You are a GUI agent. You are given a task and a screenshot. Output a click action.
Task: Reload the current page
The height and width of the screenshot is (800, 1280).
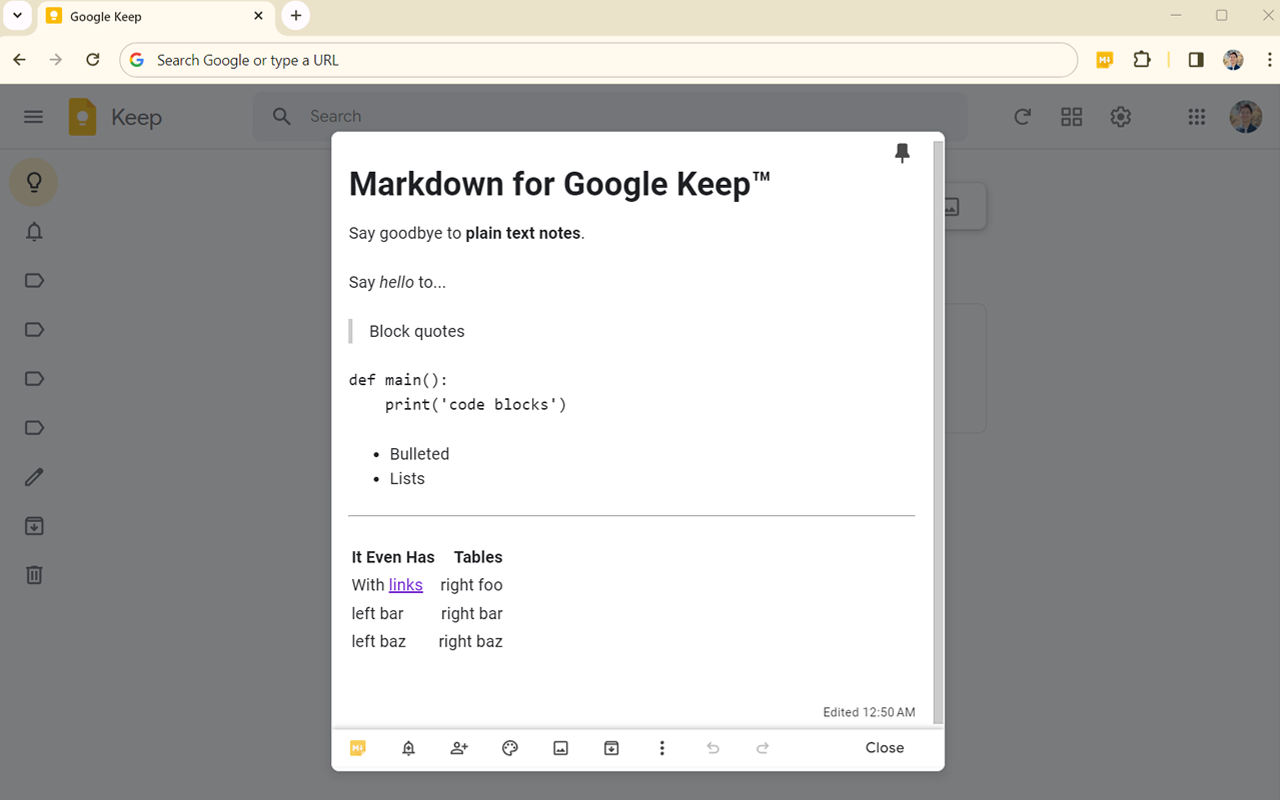(x=93, y=60)
